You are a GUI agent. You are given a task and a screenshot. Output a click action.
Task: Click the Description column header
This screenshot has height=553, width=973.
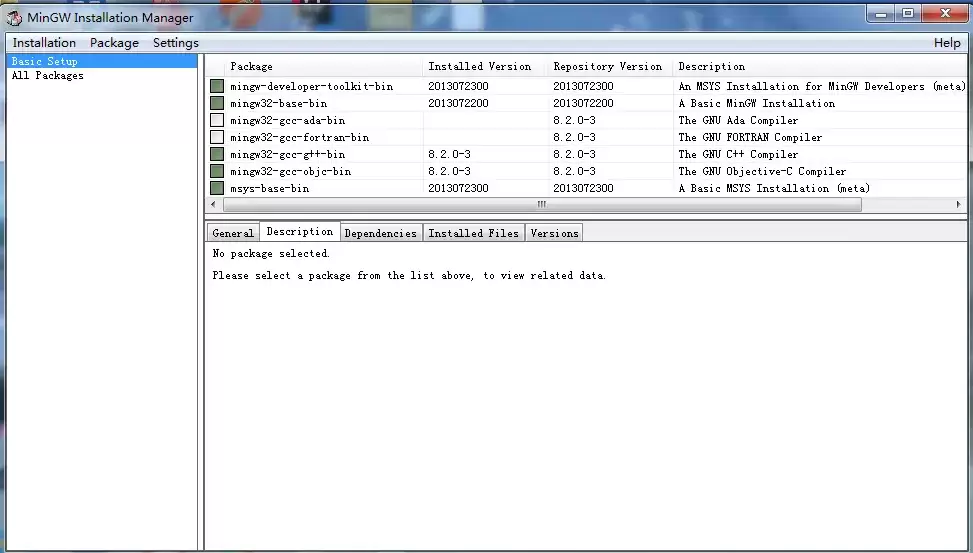point(820,66)
